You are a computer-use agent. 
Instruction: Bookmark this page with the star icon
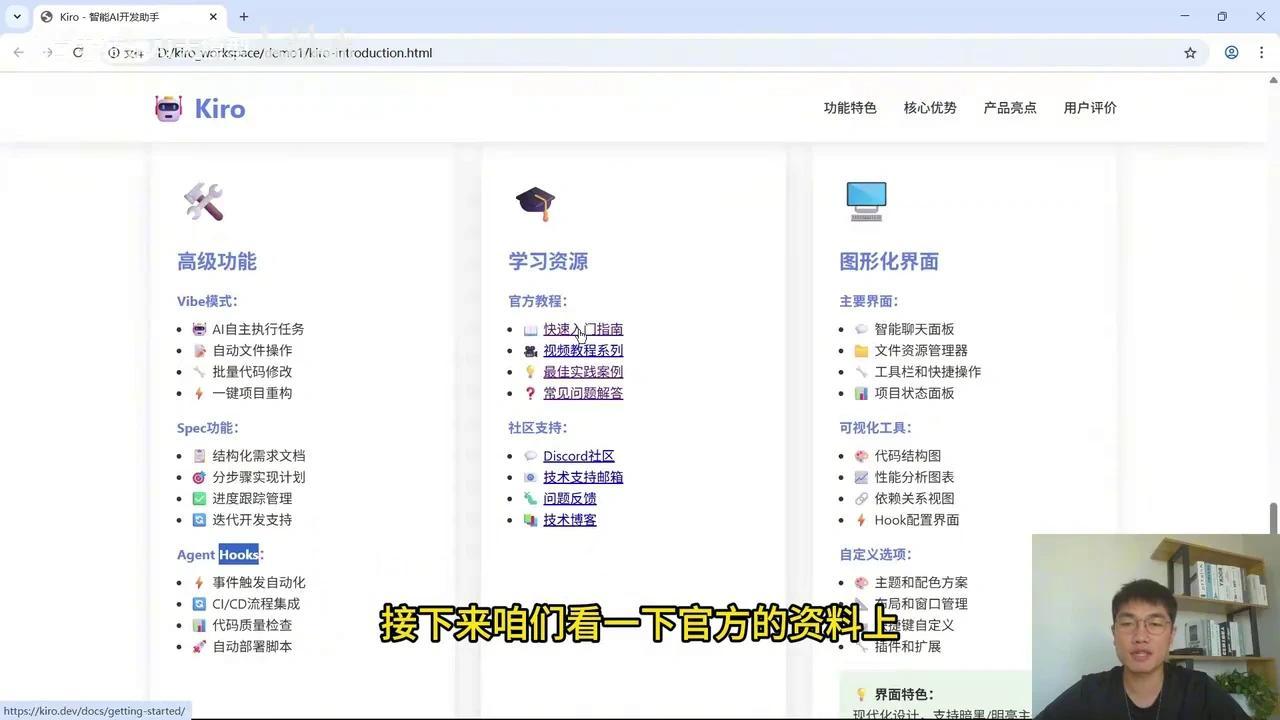tap(1190, 53)
